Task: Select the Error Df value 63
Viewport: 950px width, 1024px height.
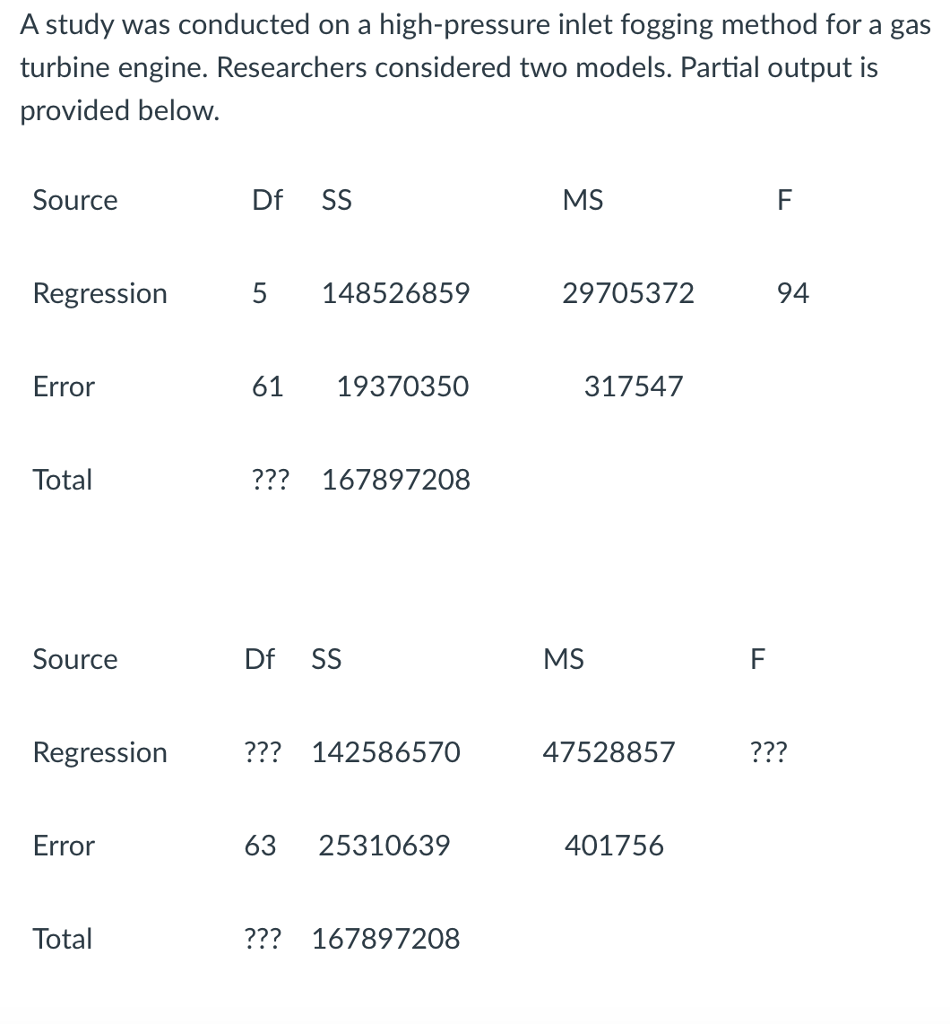Action: 260,846
